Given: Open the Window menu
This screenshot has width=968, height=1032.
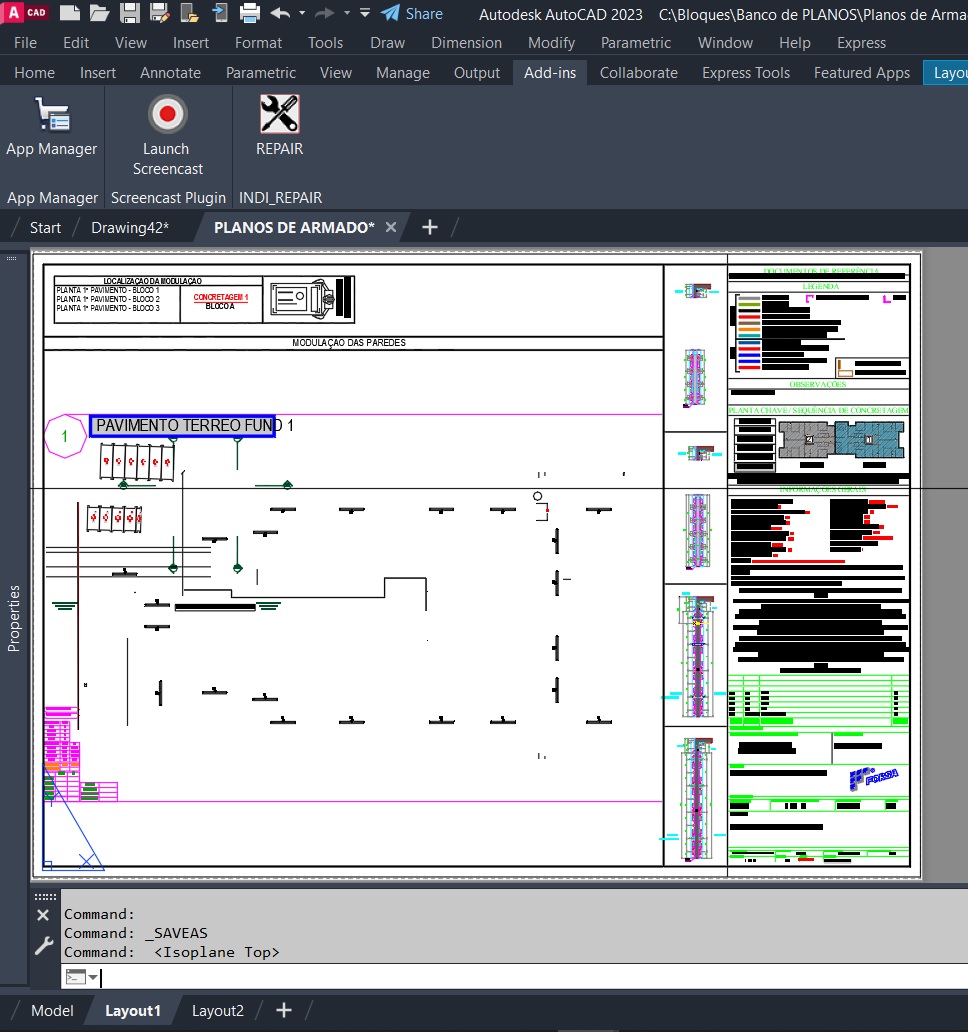Looking at the screenshot, I should (x=725, y=43).
